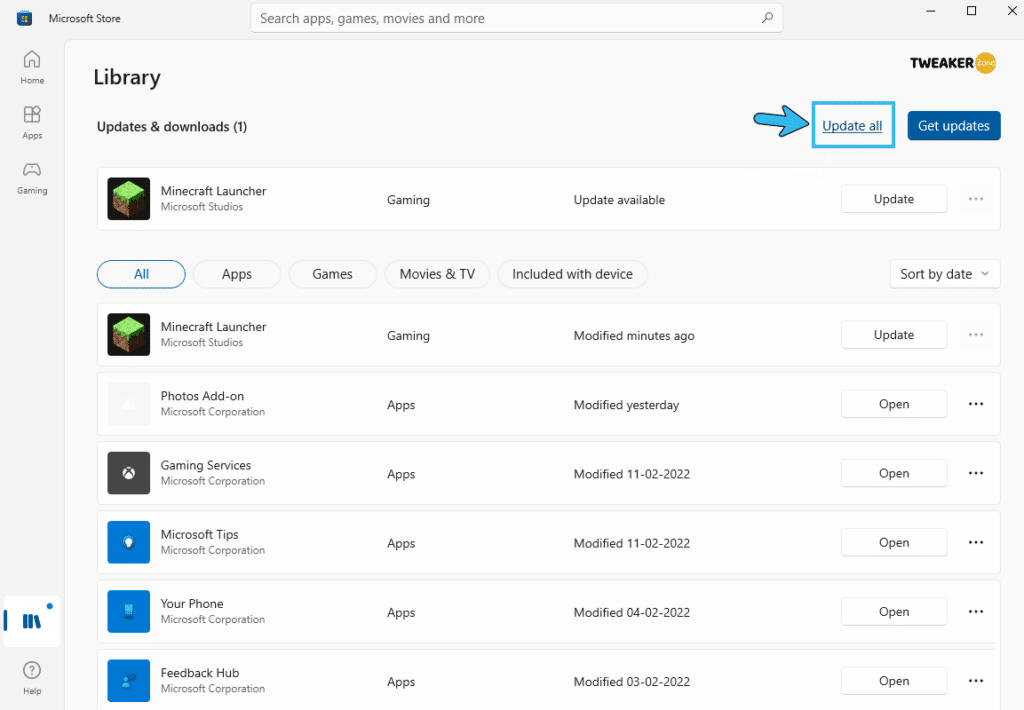The width and height of the screenshot is (1024, 710).
Task: Click 'Modified 03-02-2022' text
Action: pos(632,682)
